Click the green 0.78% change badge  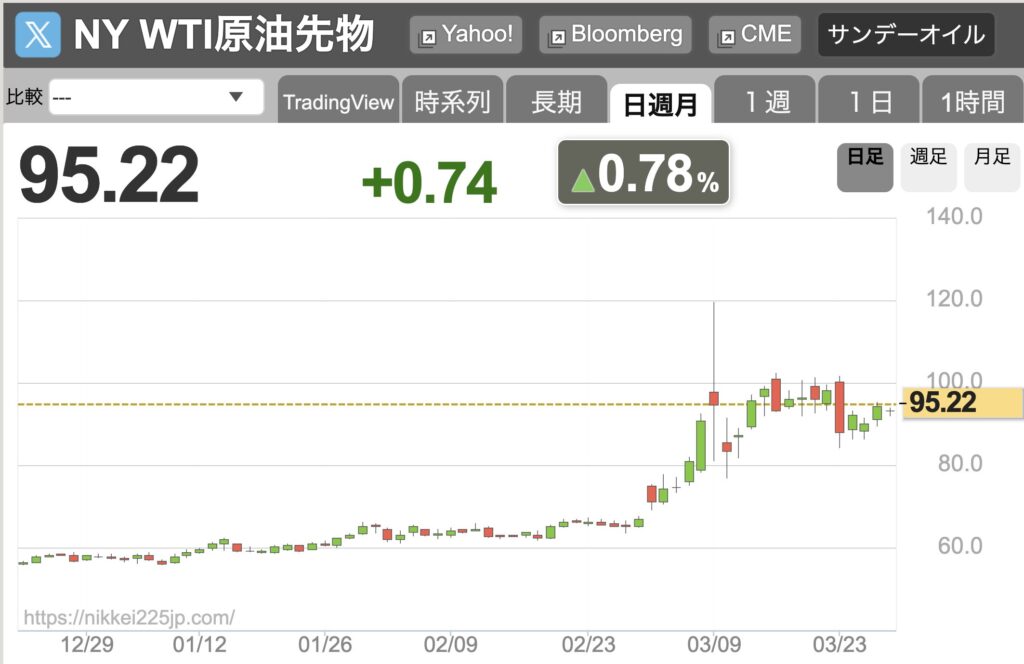pyautogui.click(x=643, y=172)
